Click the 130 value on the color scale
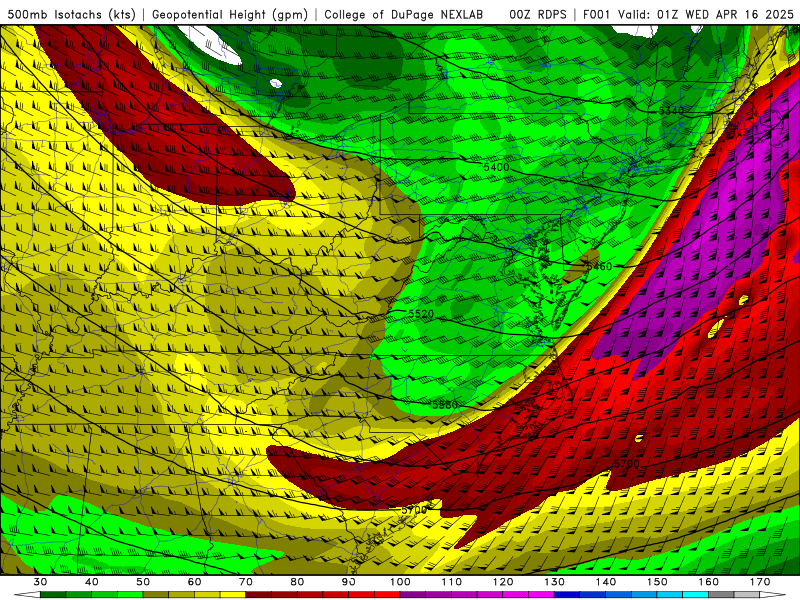 coord(554,582)
